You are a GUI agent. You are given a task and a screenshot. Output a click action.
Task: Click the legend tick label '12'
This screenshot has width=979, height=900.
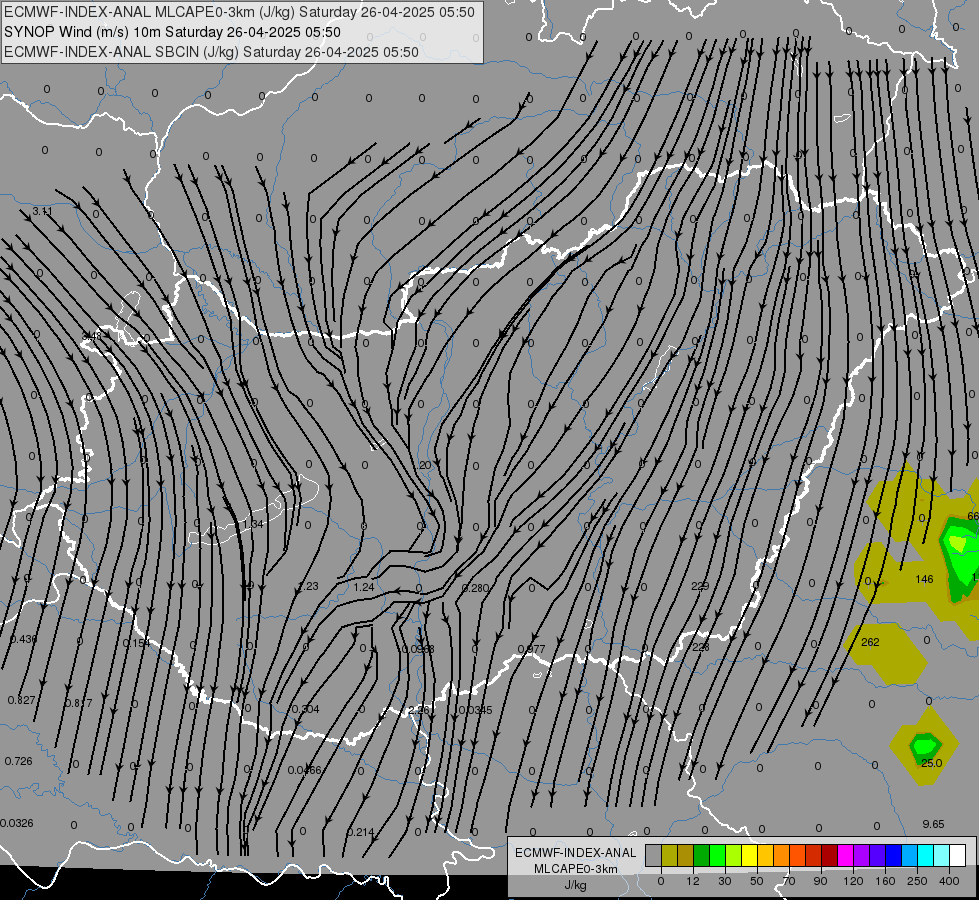pyautogui.click(x=692, y=881)
